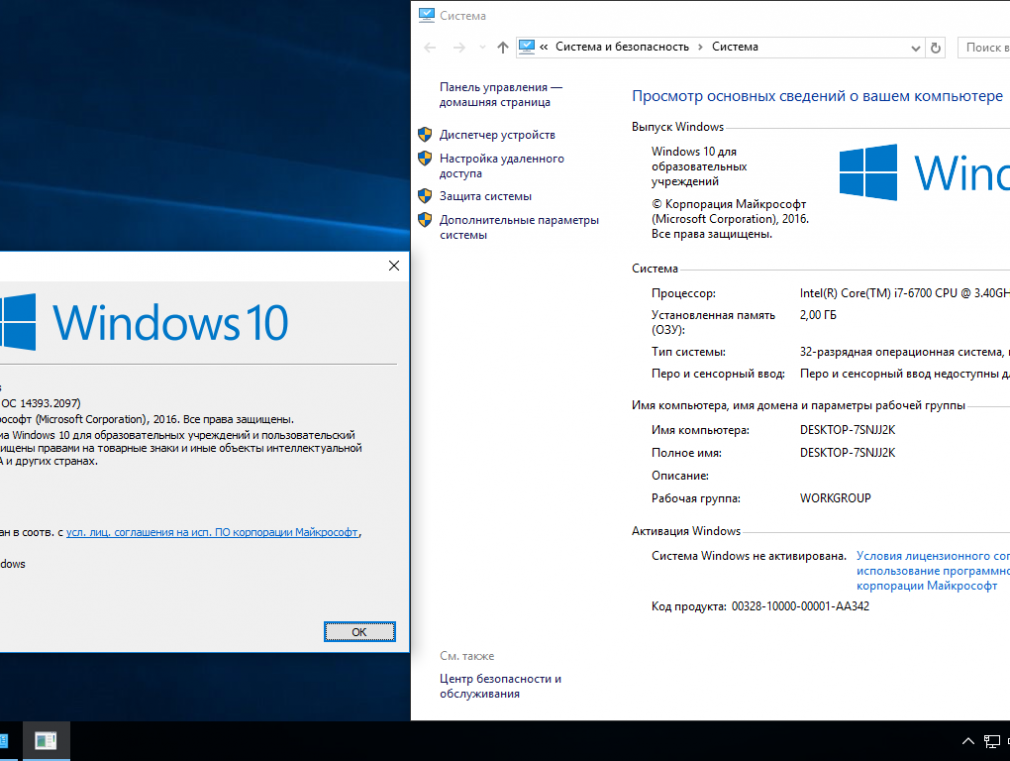The image size is (1010, 761).
Task: Click the Forward arrow in System window
Action: [459, 47]
